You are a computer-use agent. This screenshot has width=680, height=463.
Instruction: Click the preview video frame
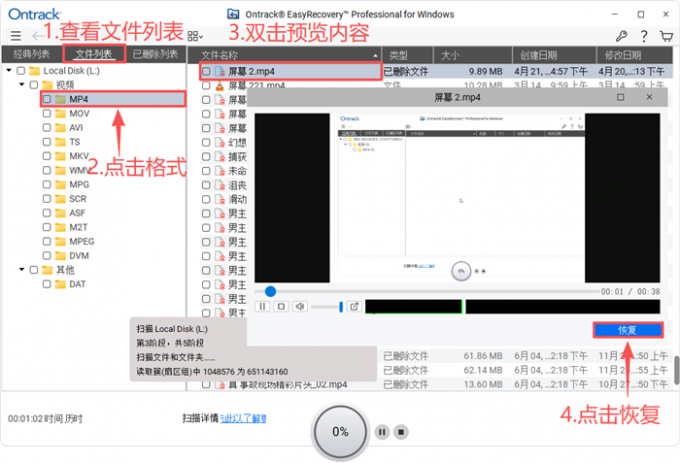click(458, 198)
